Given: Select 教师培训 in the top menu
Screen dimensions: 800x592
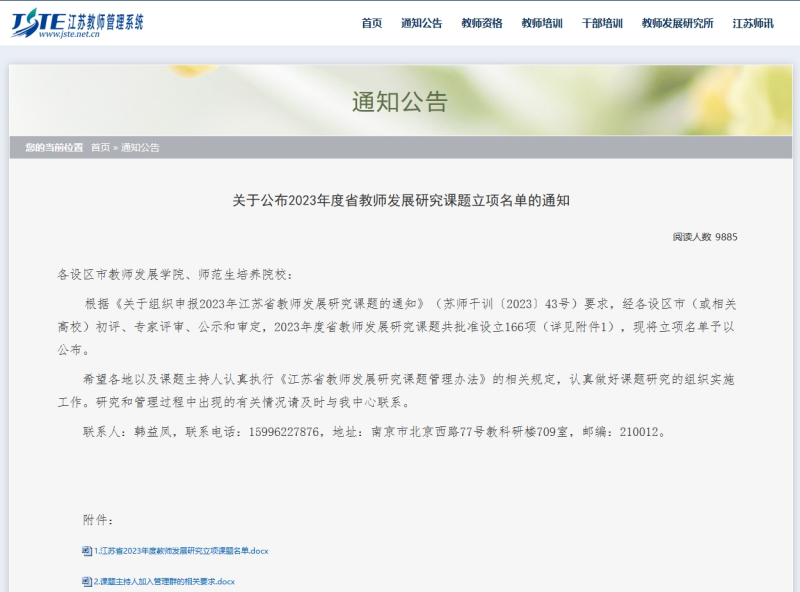Looking at the screenshot, I should pos(542,23).
